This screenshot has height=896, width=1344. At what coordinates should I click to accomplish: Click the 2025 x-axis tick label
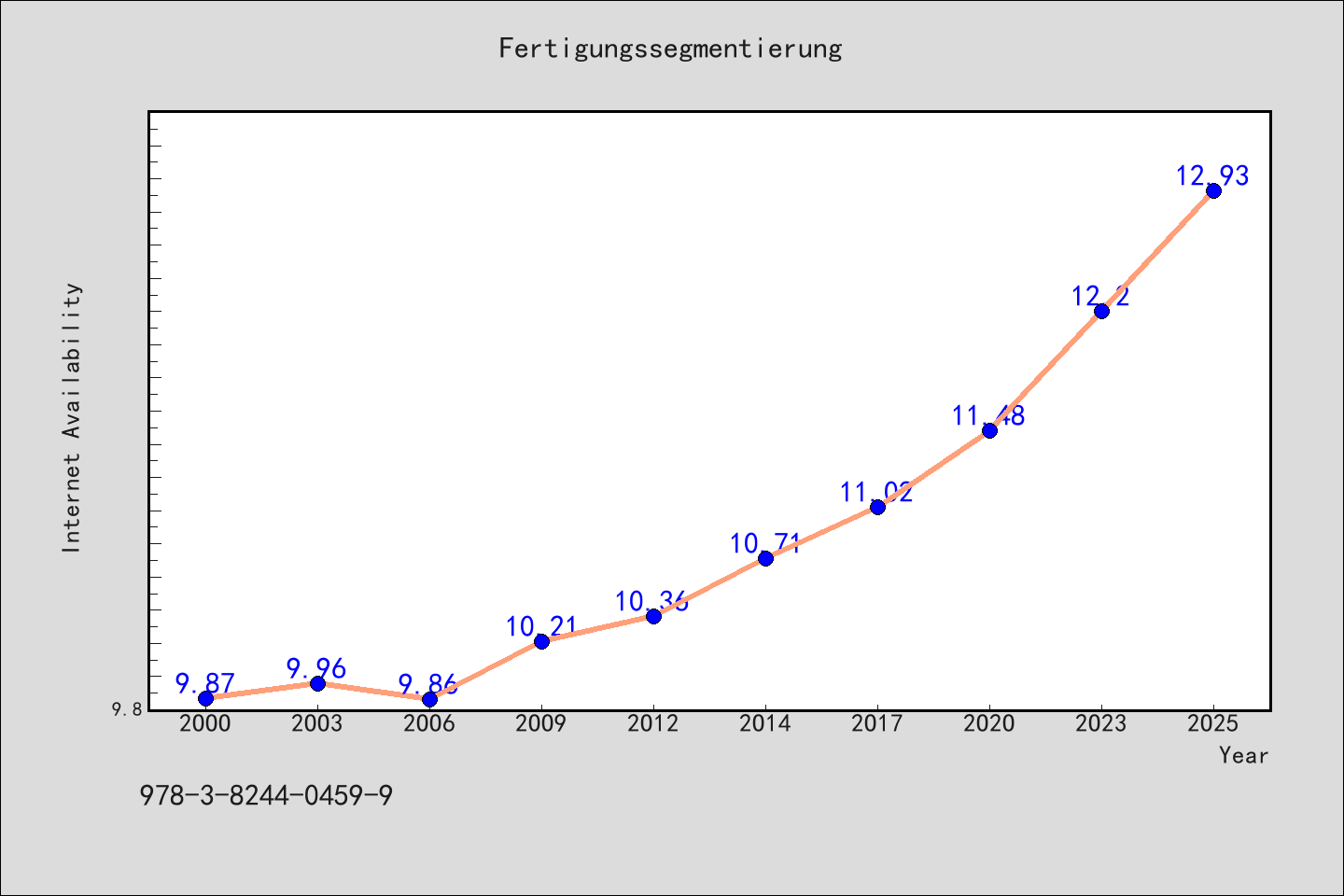pyautogui.click(x=1213, y=723)
